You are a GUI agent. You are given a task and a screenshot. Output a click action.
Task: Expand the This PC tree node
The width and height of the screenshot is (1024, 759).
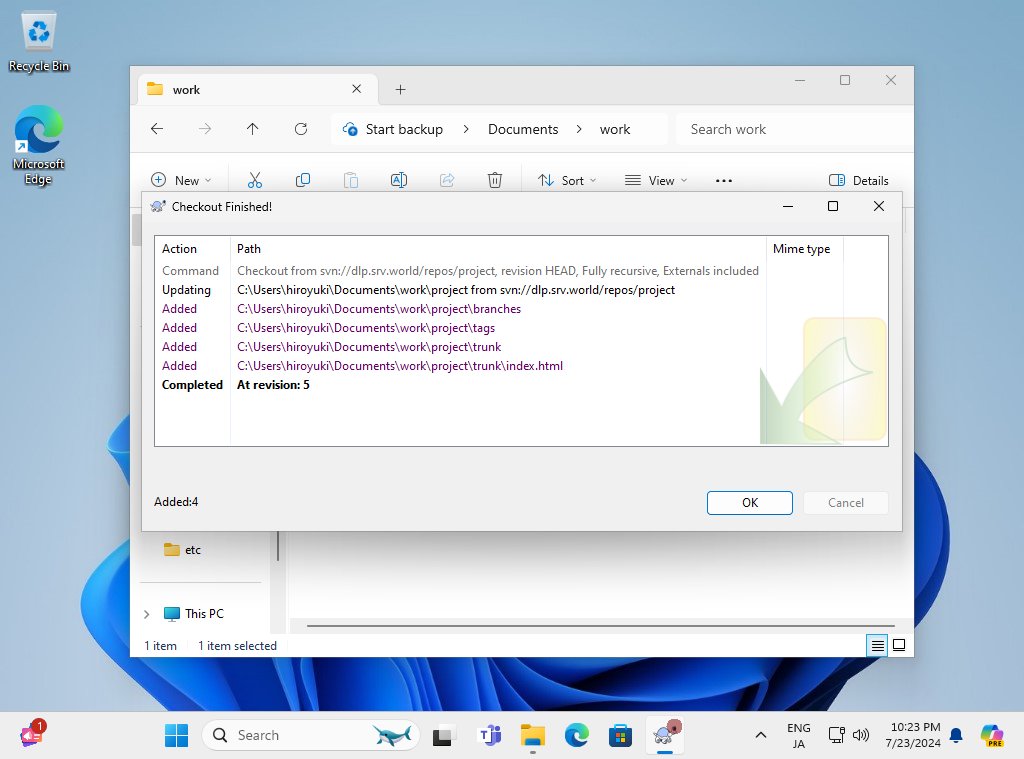(x=146, y=614)
